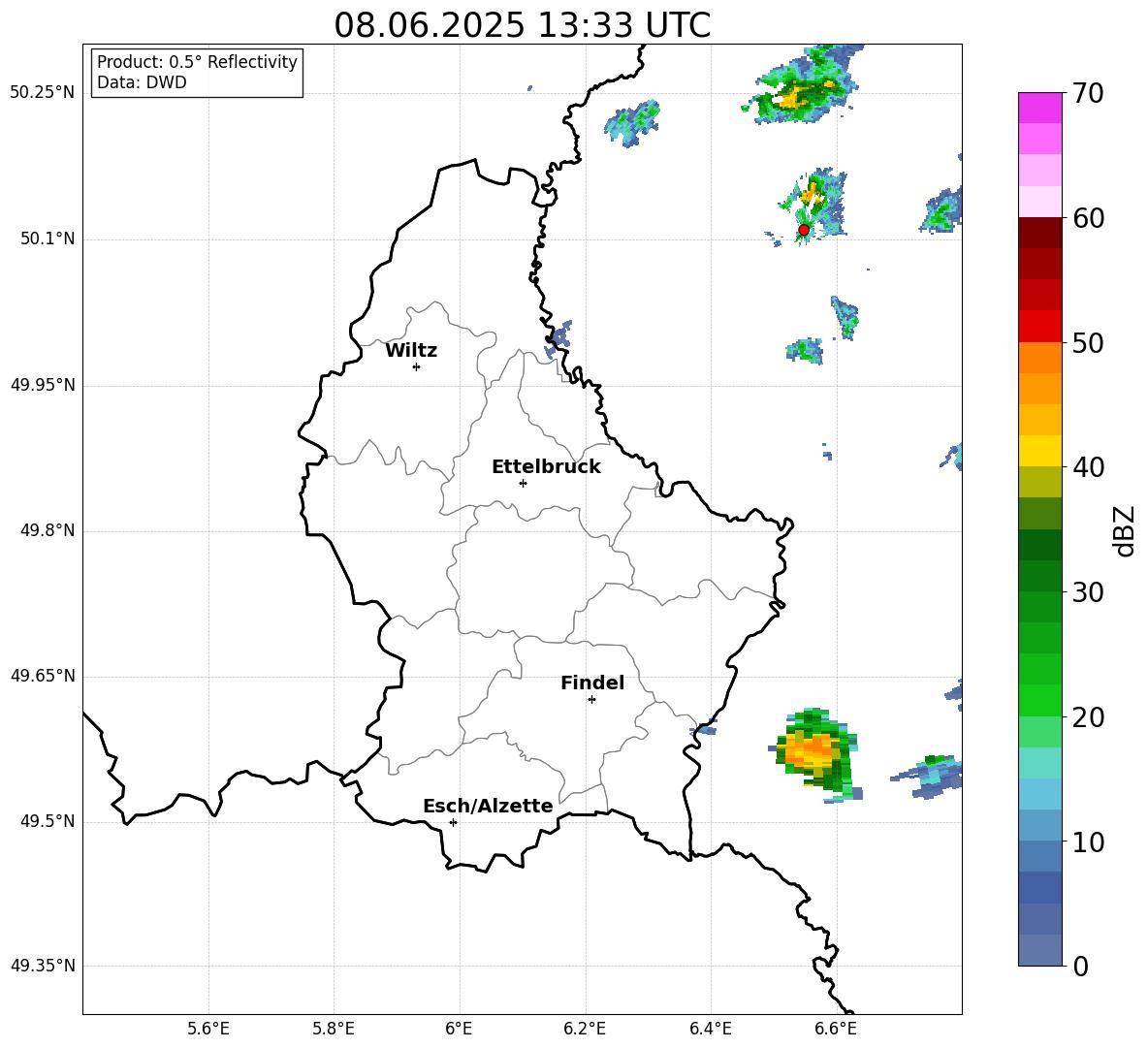Viewport: 1148px width, 1048px height.
Task: Click the 49.95°N latitude label
Action: click(43, 385)
